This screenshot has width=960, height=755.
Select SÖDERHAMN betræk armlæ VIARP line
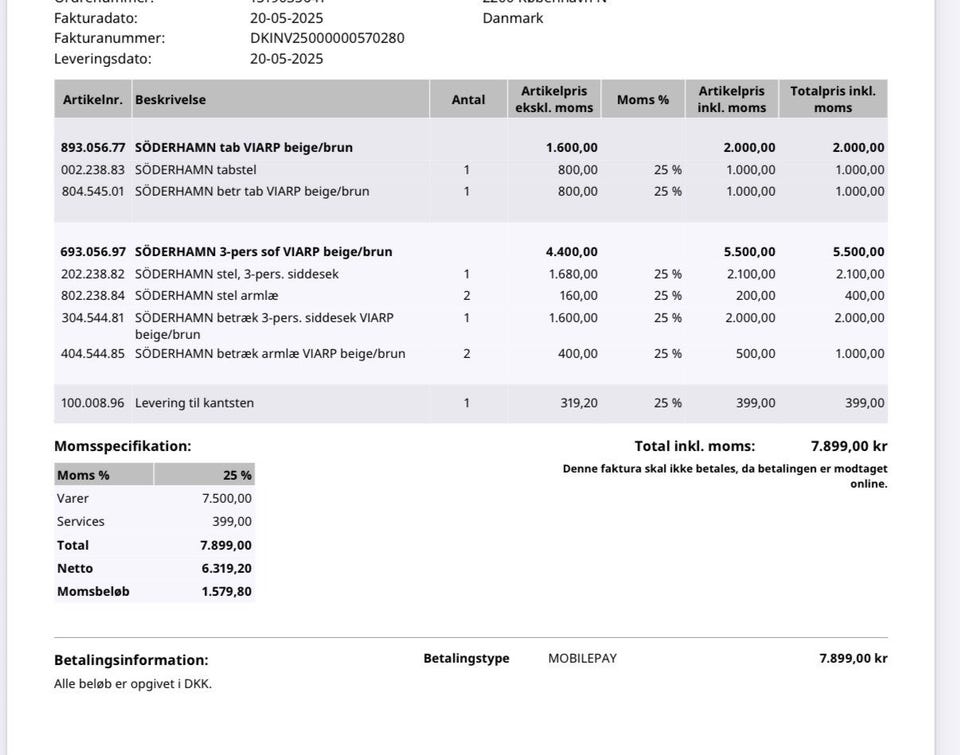(x=471, y=353)
